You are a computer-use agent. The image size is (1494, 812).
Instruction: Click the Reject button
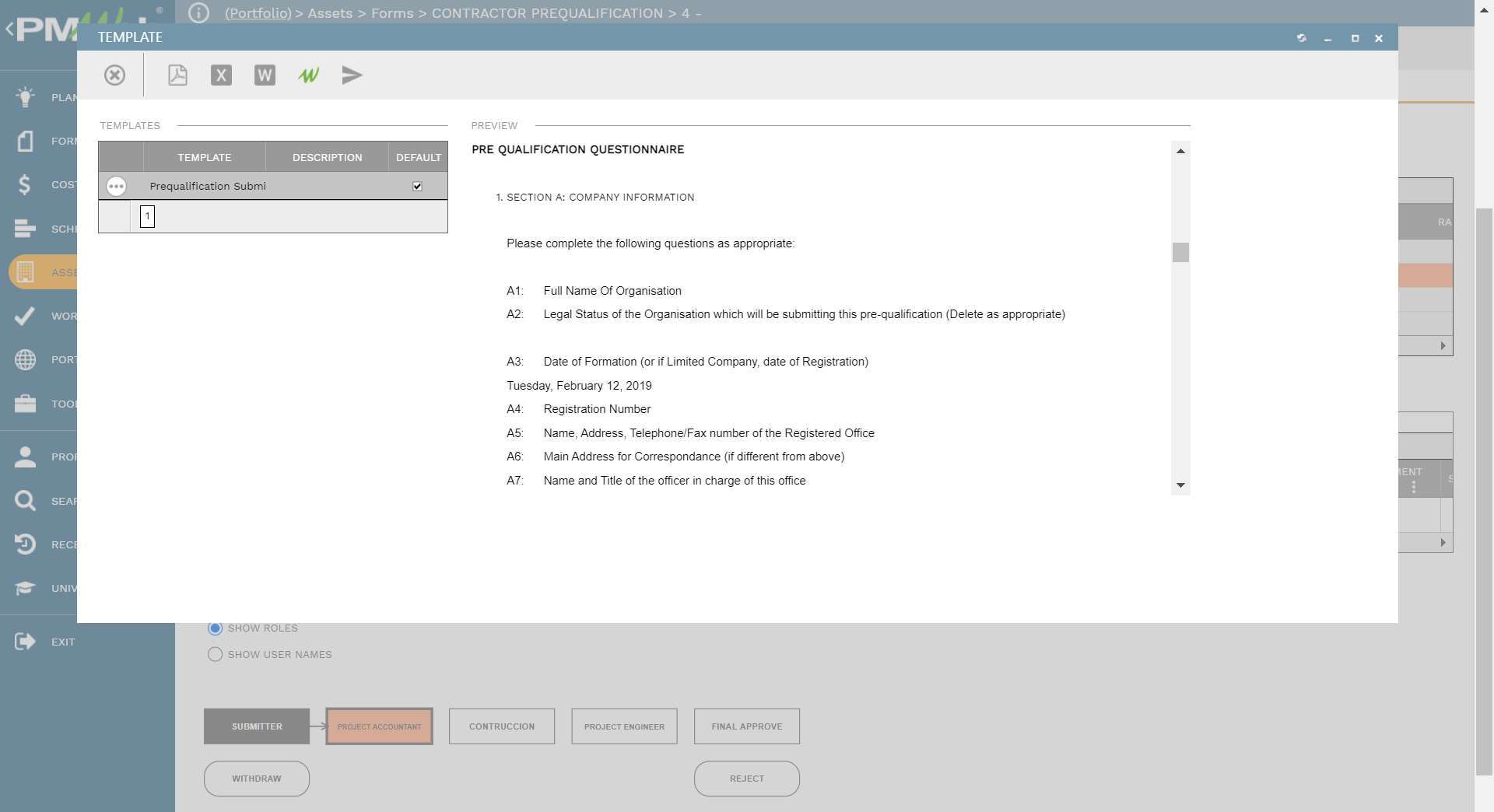746,778
